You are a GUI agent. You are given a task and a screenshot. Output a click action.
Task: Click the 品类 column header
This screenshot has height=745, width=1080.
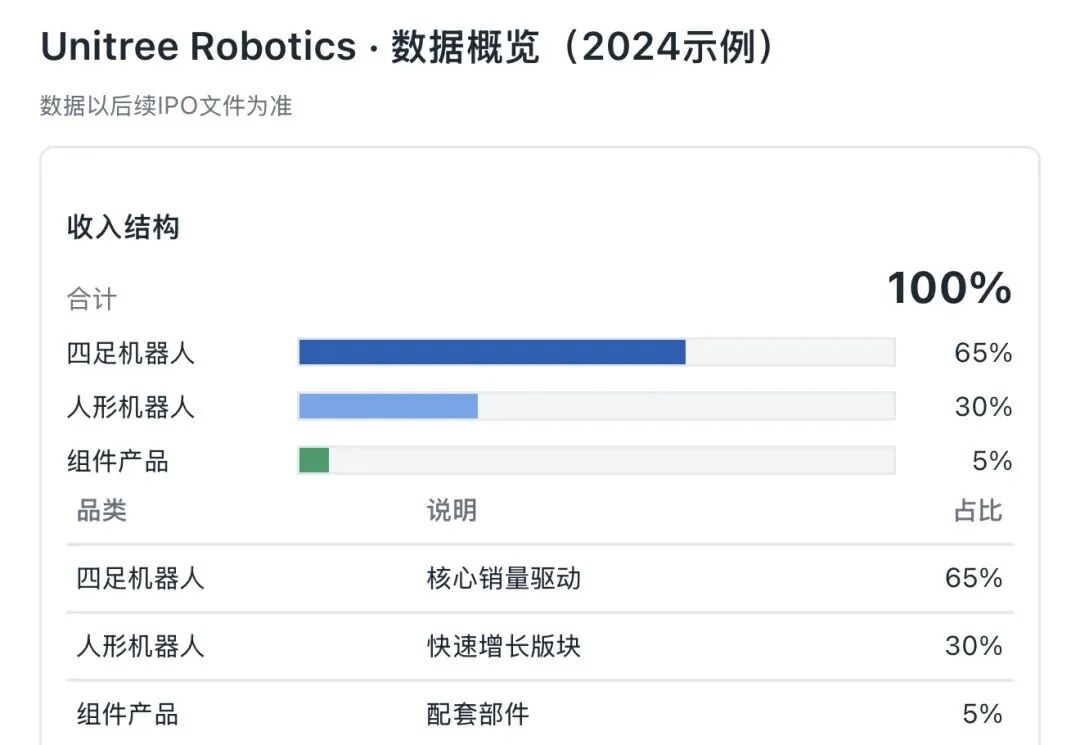(x=101, y=511)
